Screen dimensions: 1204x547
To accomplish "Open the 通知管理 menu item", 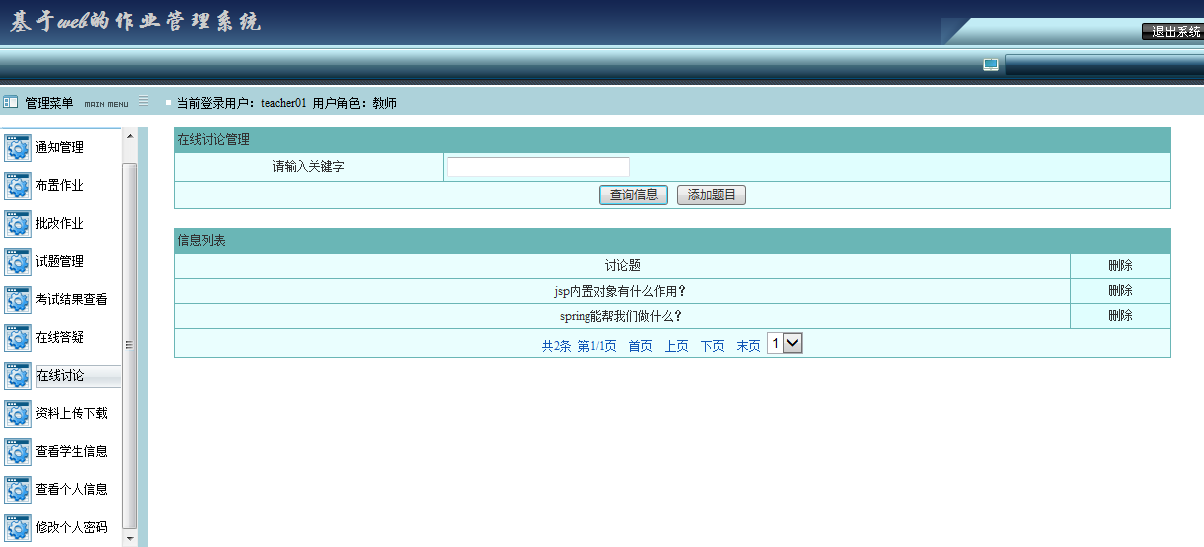I will [x=59, y=148].
